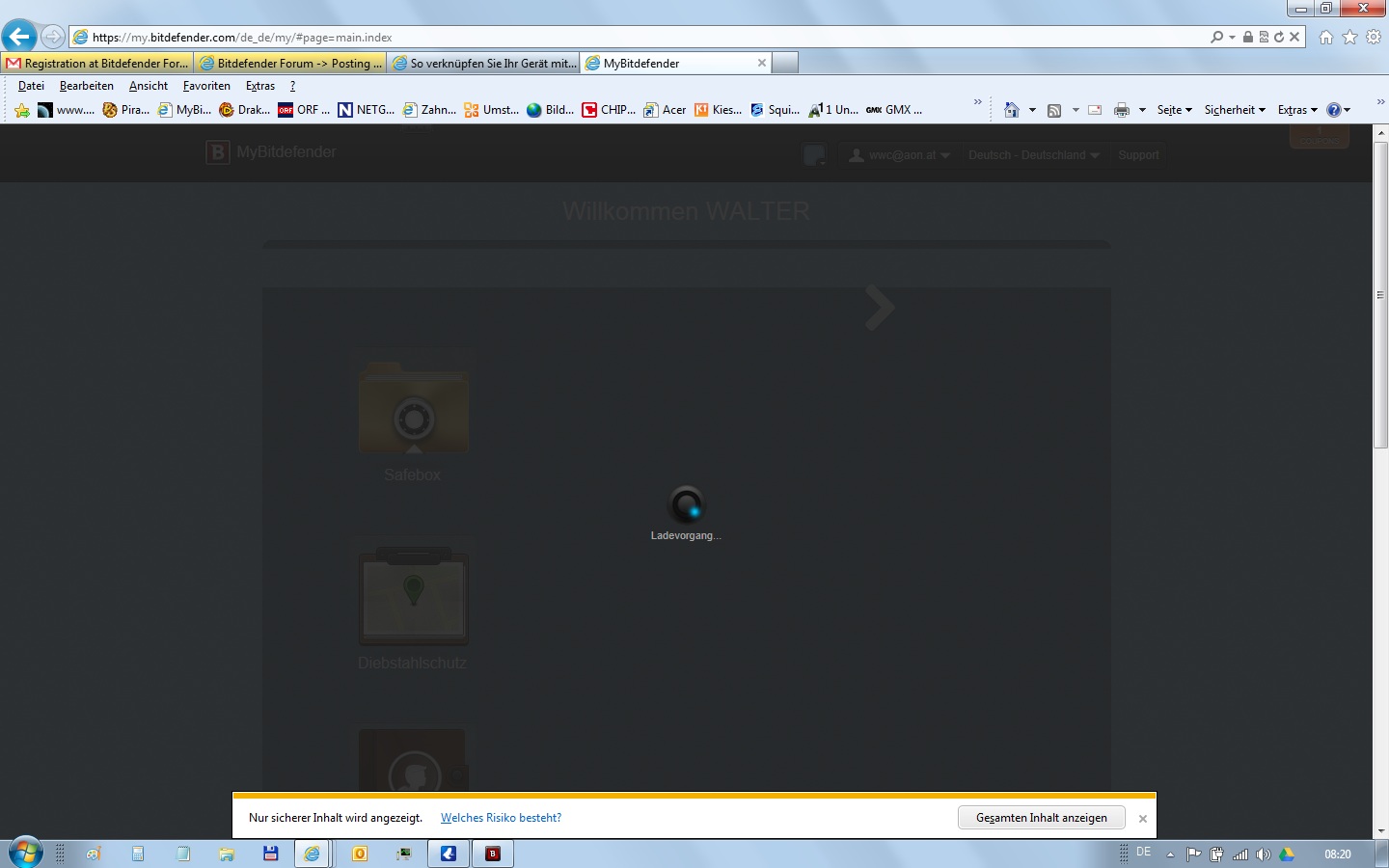Expand the address bar search dropdown arrow

(1232, 38)
